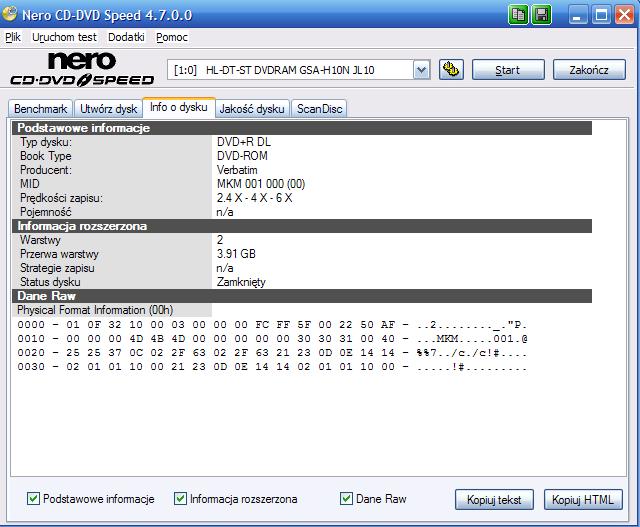Click the Warstwy value 2
This screenshot has width=640, height=527.
pos(220,240)
